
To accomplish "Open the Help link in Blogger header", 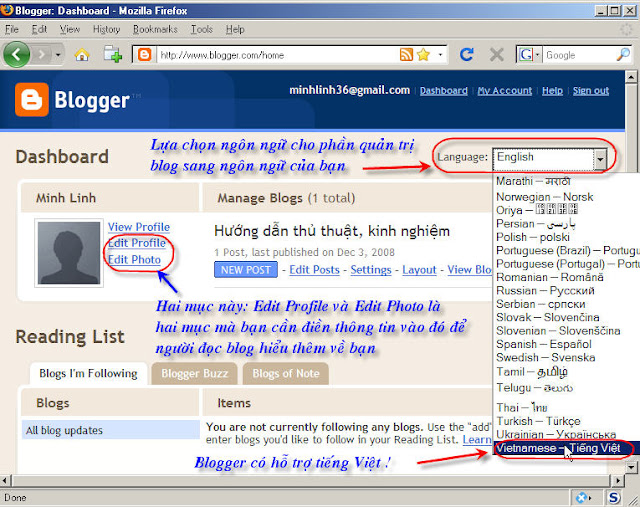I will click(552, 91).
